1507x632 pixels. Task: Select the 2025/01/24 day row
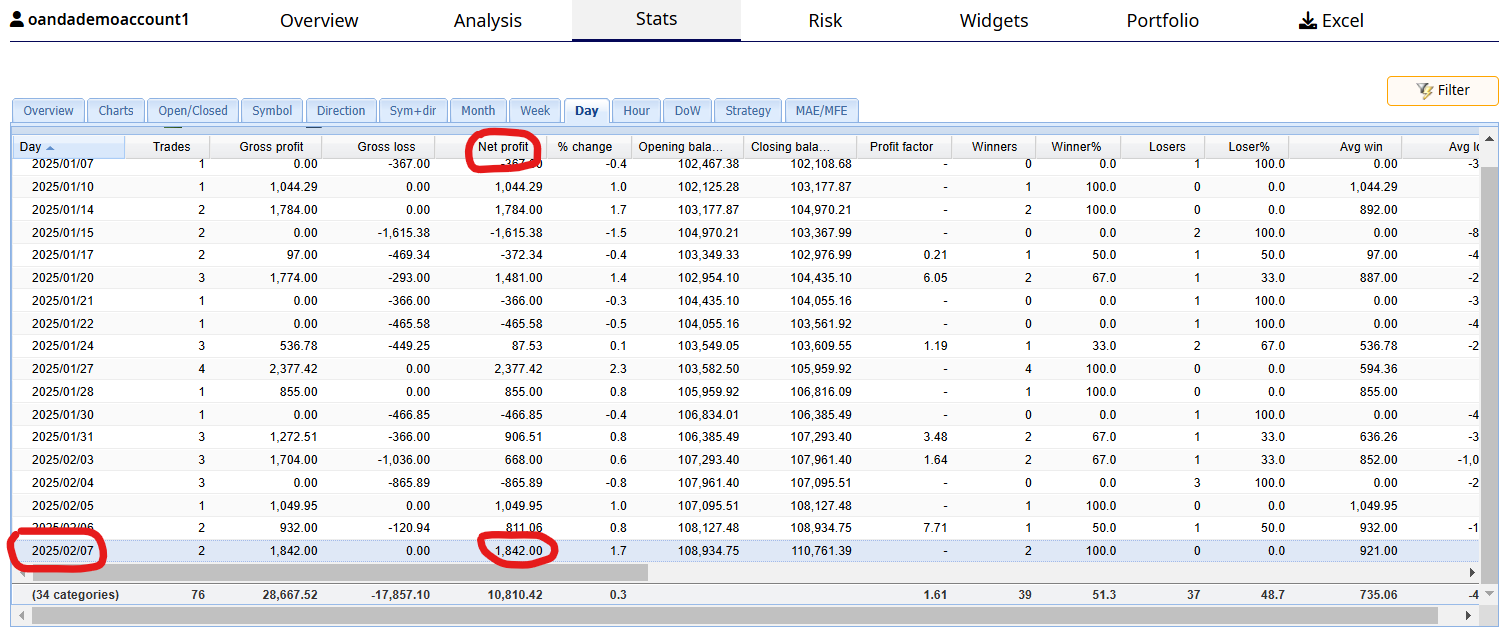tap(745, 346)
